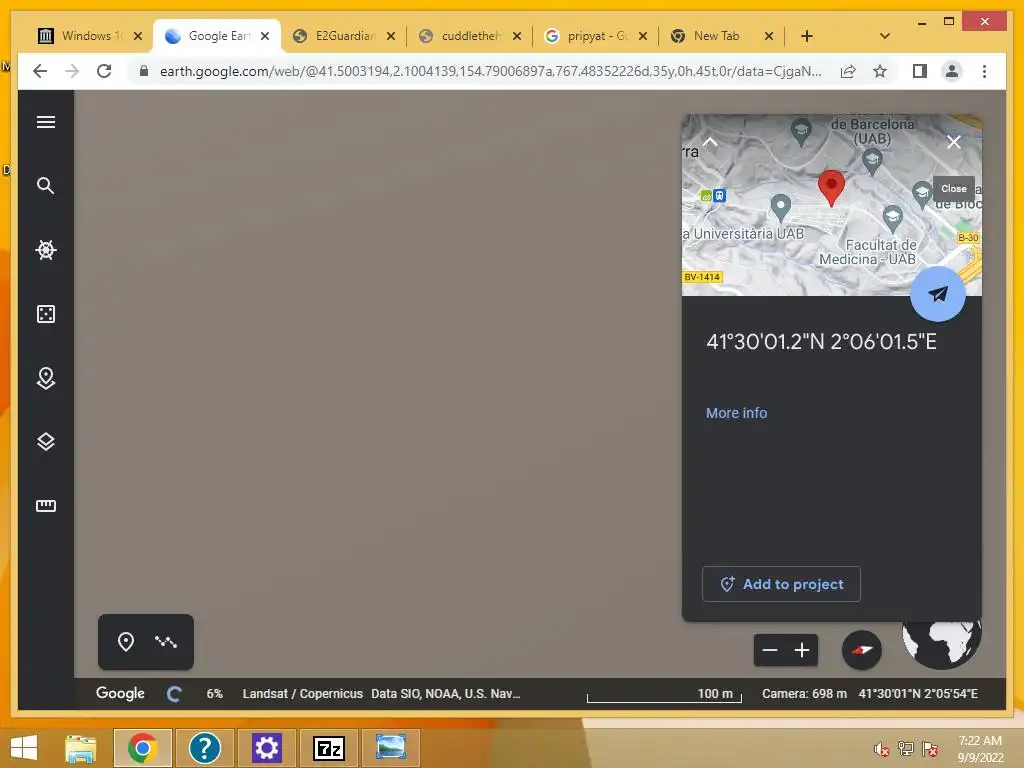
Task: Click the muted volume tray icon
Action: coord(882,749)
